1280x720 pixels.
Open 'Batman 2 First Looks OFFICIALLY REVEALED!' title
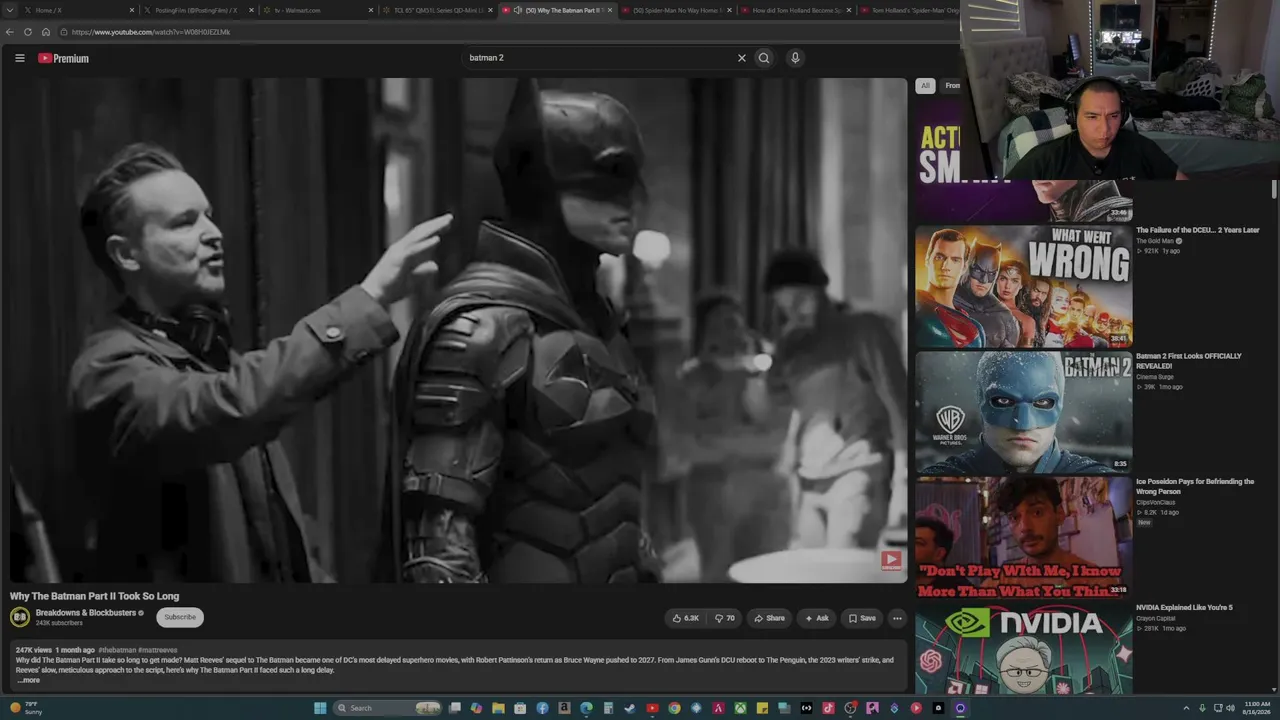(x=1189, y=361)
